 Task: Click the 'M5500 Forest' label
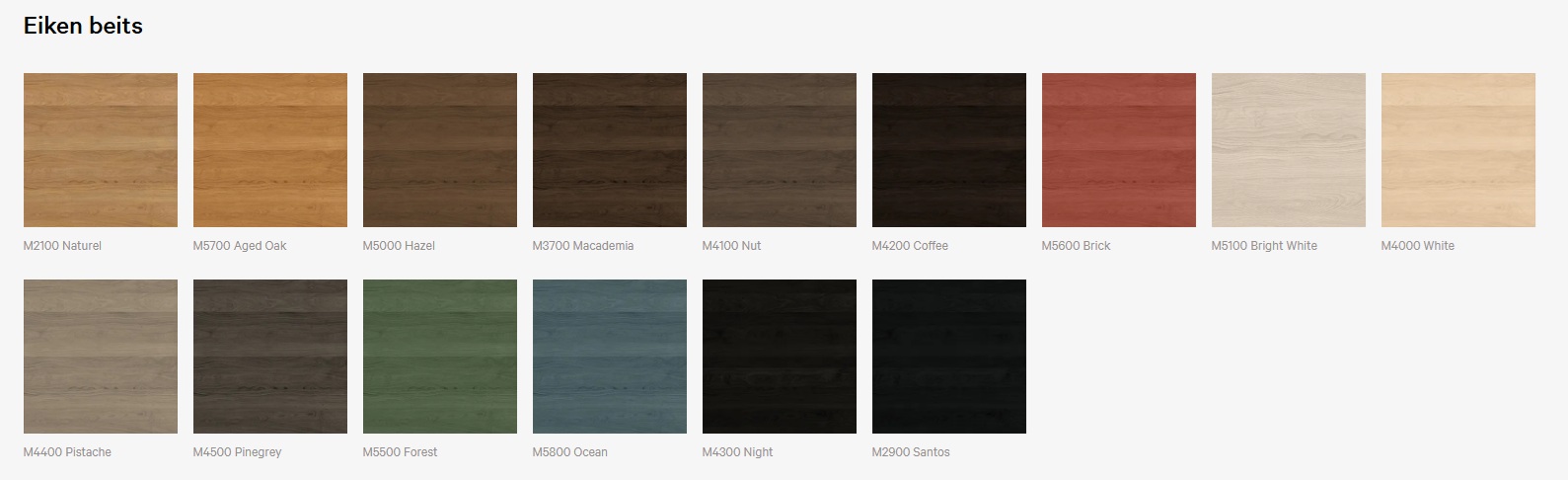[400, 452]
